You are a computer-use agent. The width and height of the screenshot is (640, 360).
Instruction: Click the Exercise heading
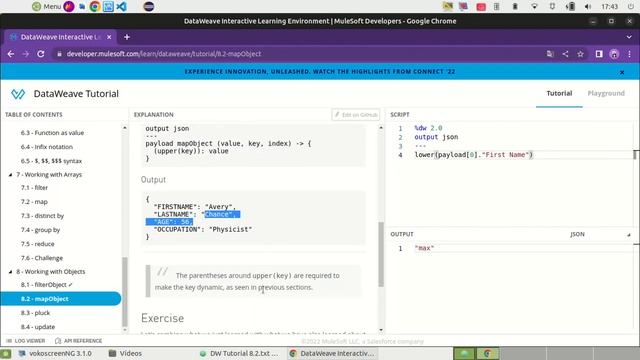coord(162,318)
